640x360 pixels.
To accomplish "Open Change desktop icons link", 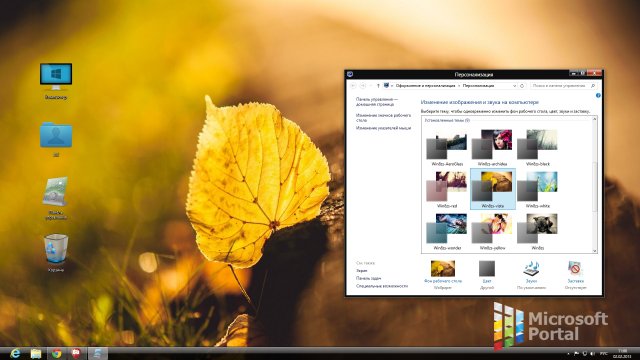I will point(383,118).
